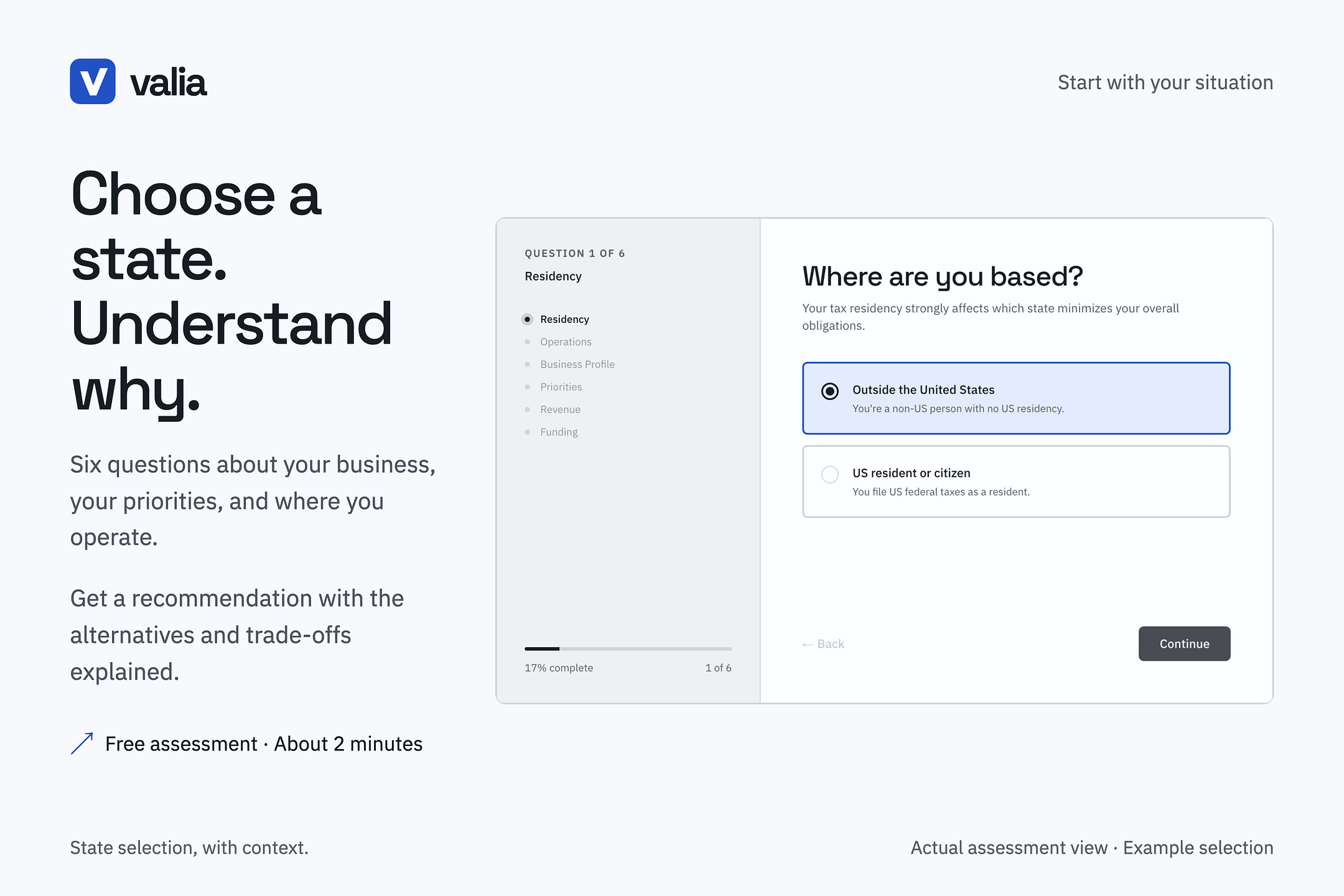Click Free assessment · About 2 minutes text
Screen dimensions: 1344x896
click(x=264, y=744)
